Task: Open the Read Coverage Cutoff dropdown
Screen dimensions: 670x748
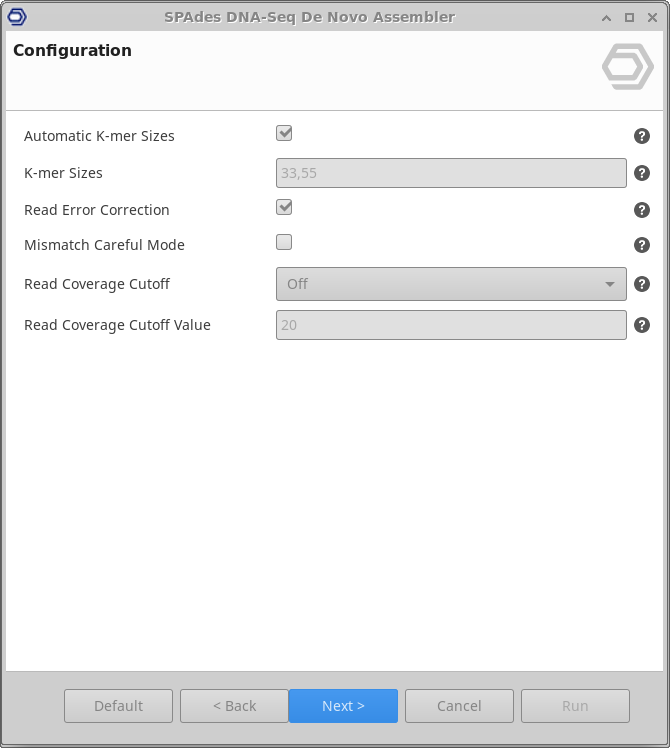Action: [x=450, y=284]
